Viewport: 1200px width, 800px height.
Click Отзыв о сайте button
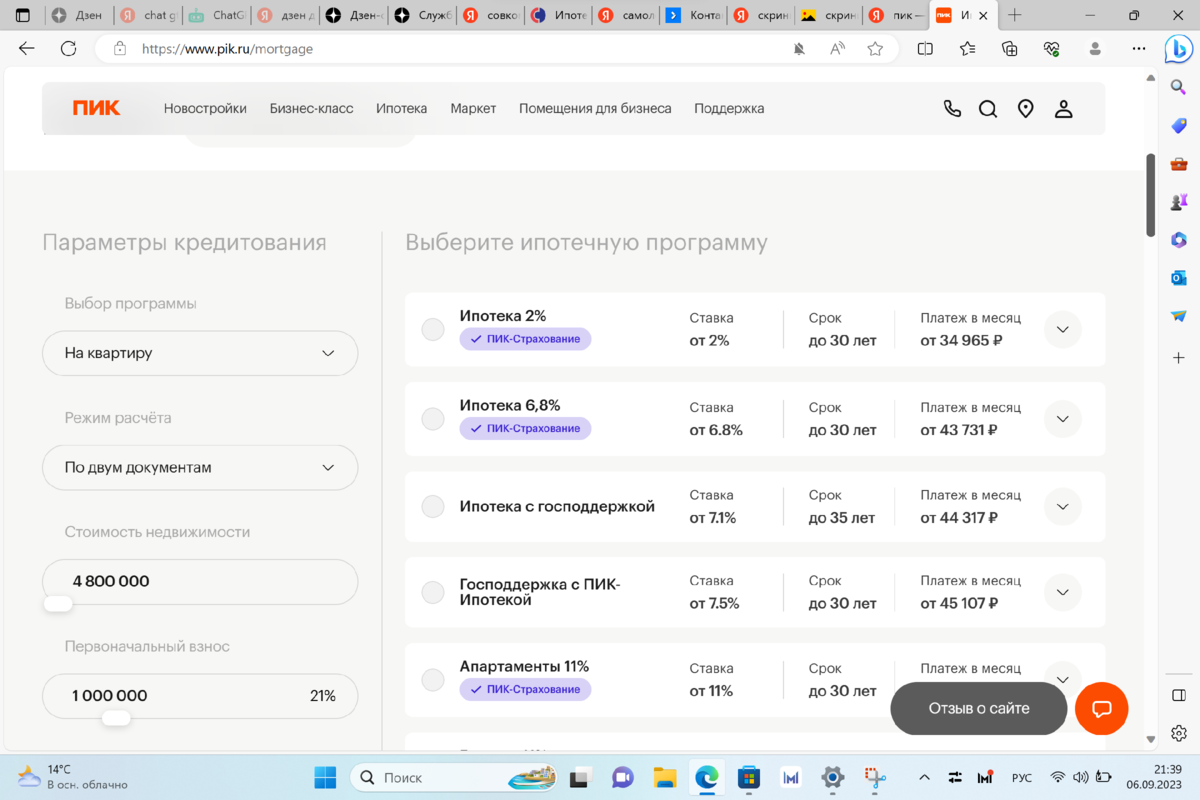click(x=979, y=708)
